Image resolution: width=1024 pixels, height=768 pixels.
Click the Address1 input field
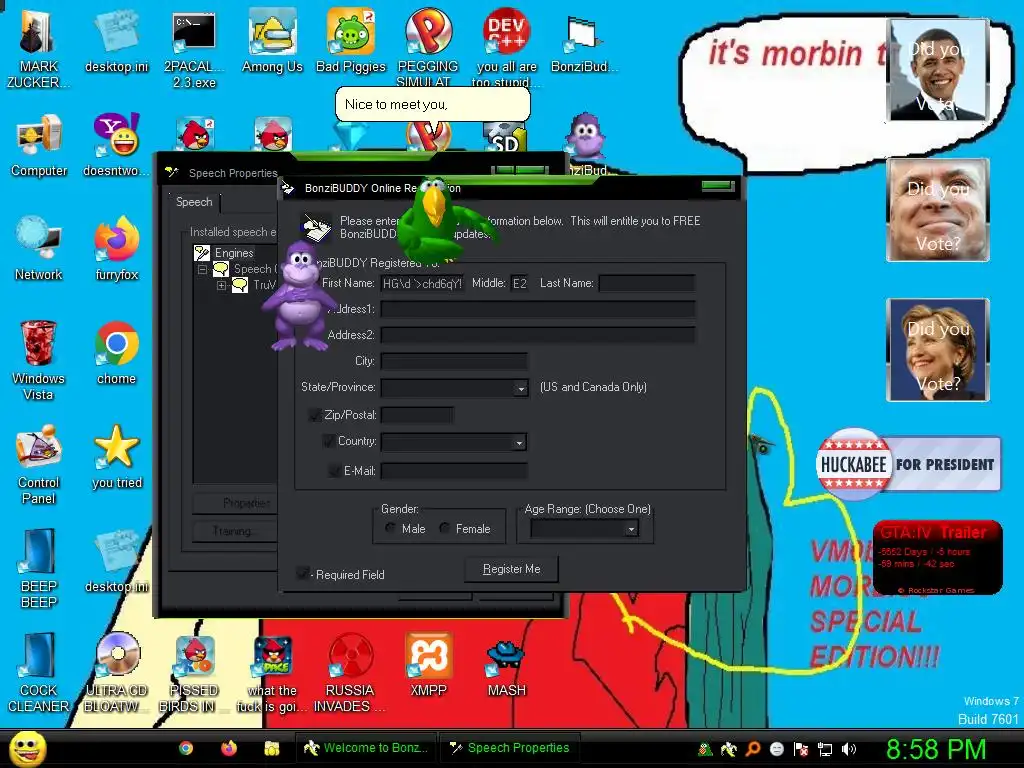pyautogui.click(x=537, y=310)
